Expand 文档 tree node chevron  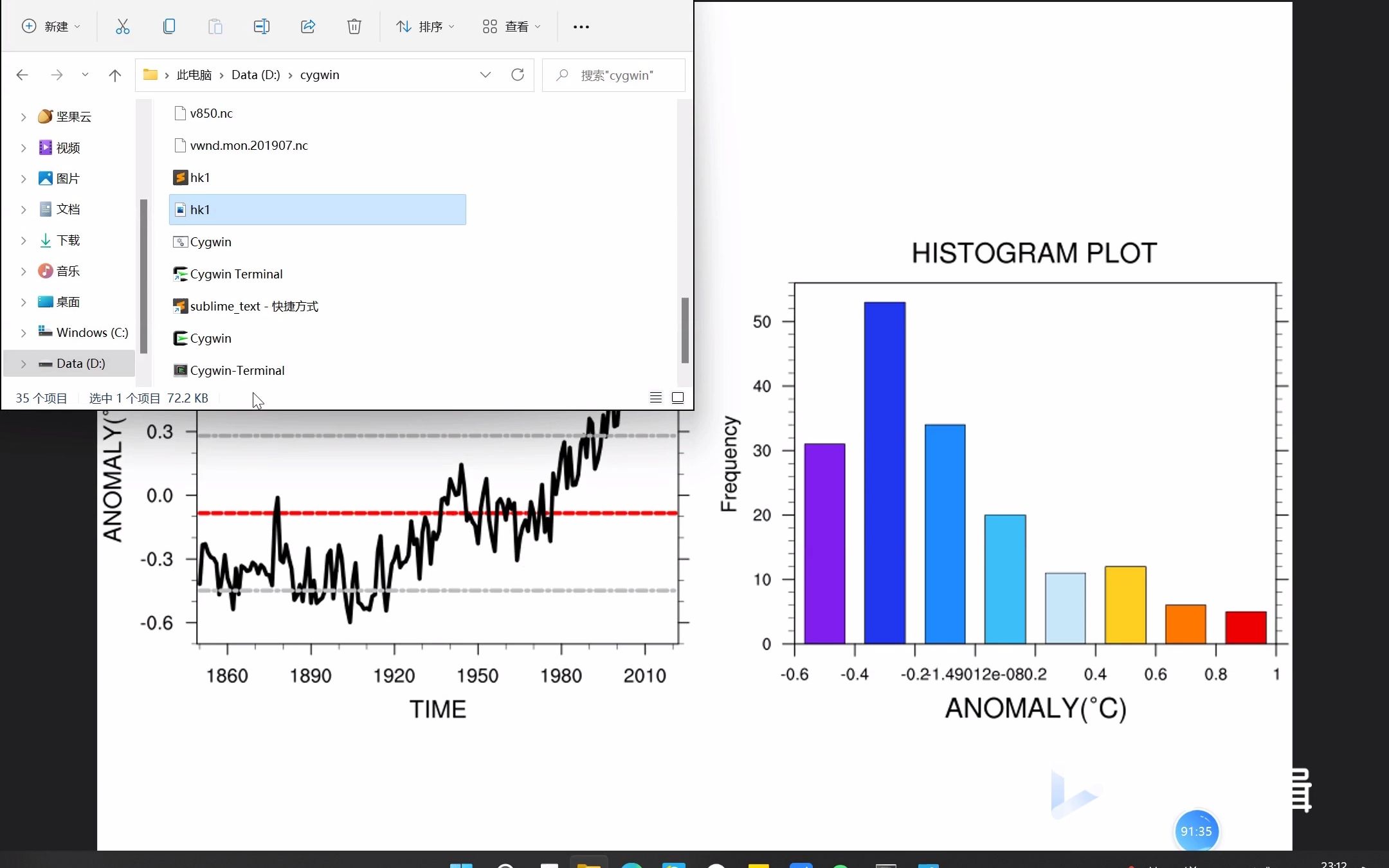(23, 210)
